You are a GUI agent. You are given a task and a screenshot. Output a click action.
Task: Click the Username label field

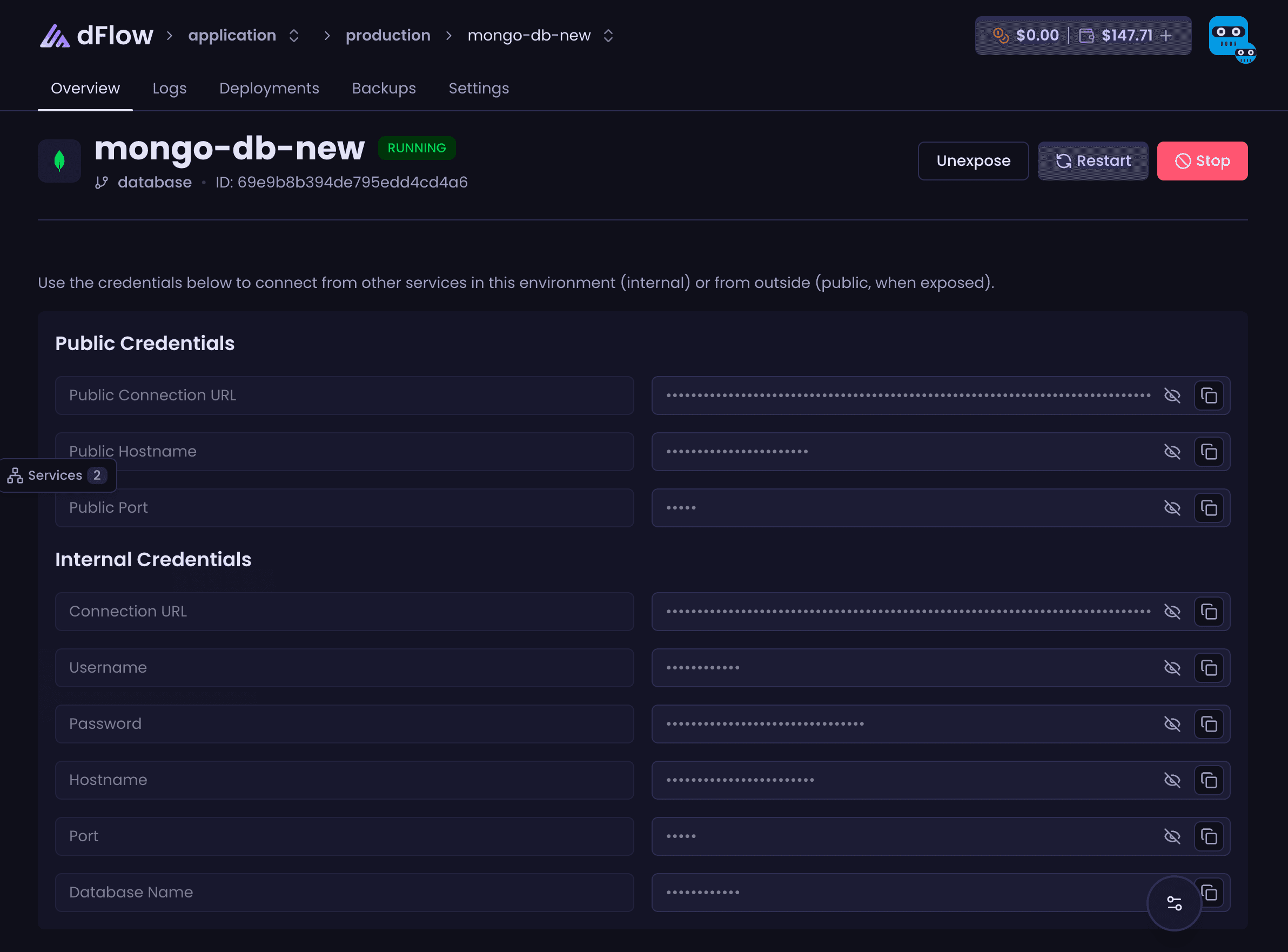[x=345, y=668]
